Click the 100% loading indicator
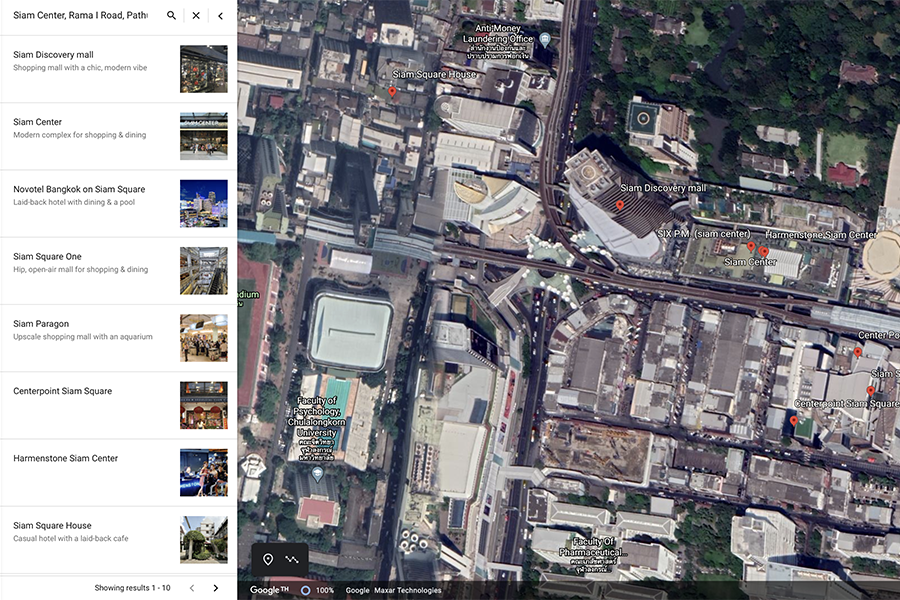The image size is (900, 600). point(316,590)
